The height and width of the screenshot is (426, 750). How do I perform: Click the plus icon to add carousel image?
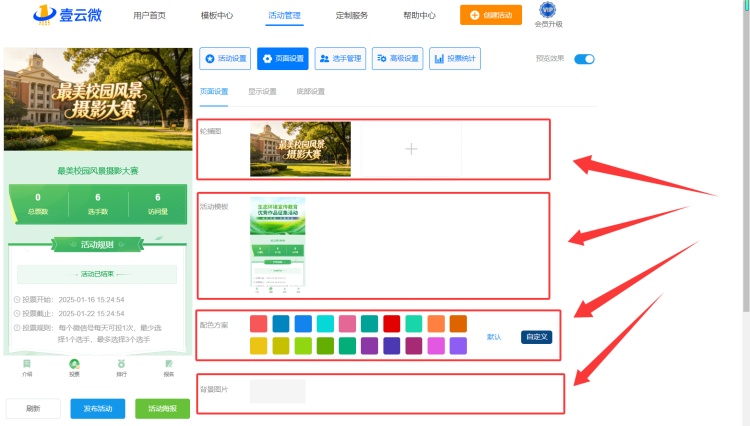click(411, 149)
